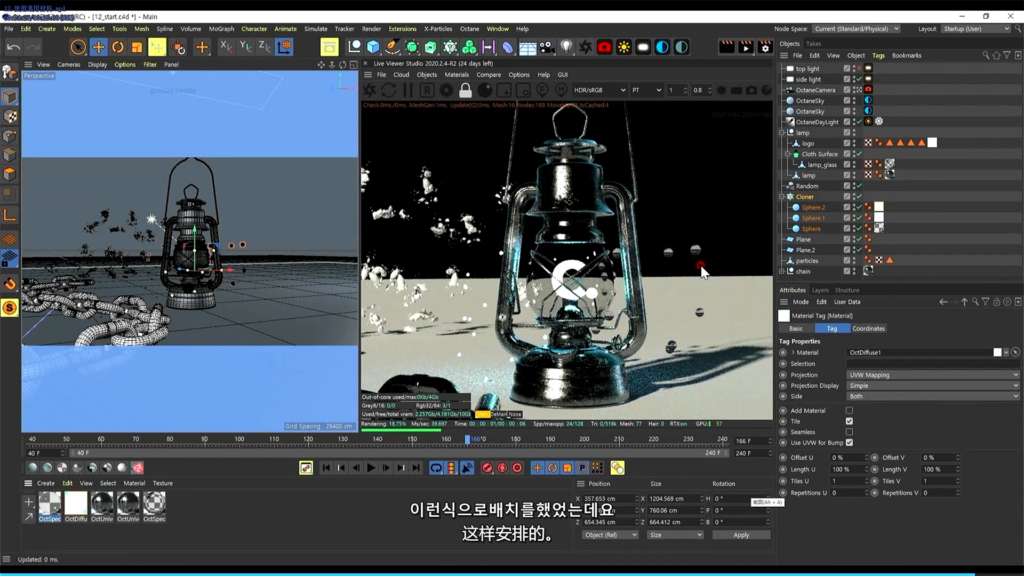Click the light bulb icon in toolbar
Viewport: 1024px width, 576px height.
point(567,47)
